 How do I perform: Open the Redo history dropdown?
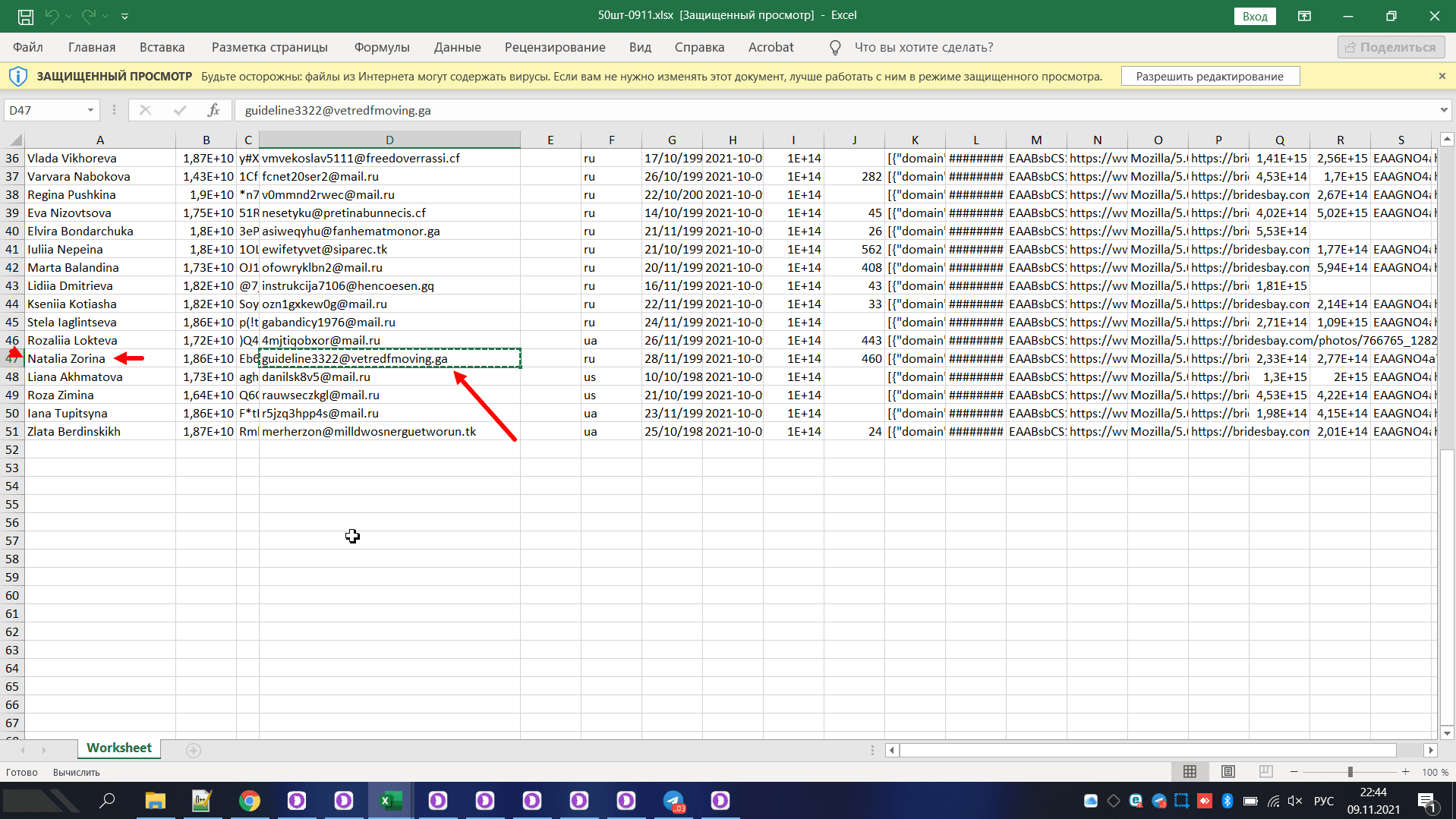(x=106, y=16)
